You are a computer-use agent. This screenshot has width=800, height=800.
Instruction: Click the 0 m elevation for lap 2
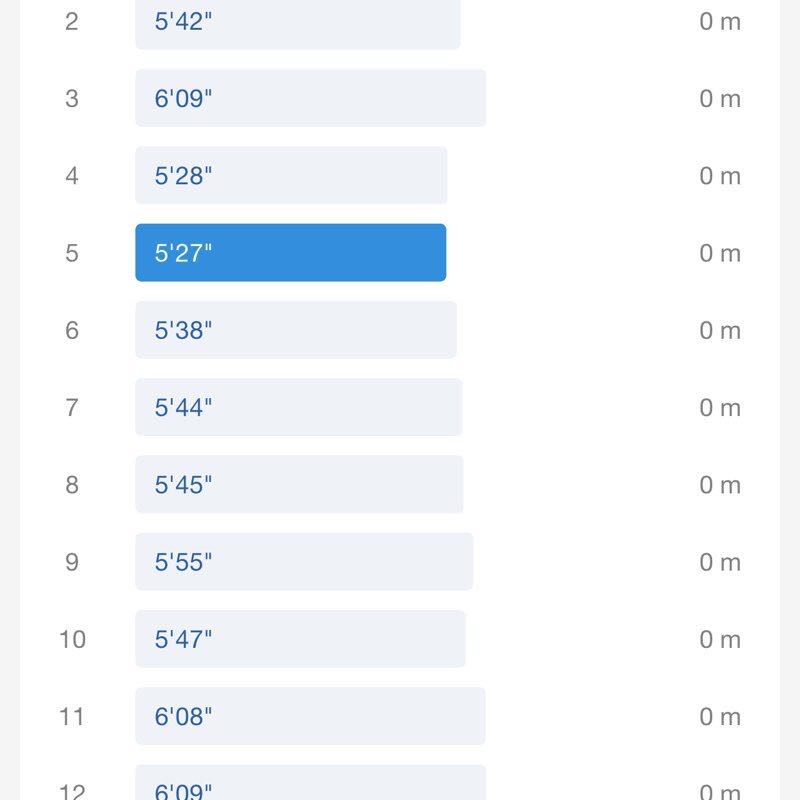(x=720, y=22)
